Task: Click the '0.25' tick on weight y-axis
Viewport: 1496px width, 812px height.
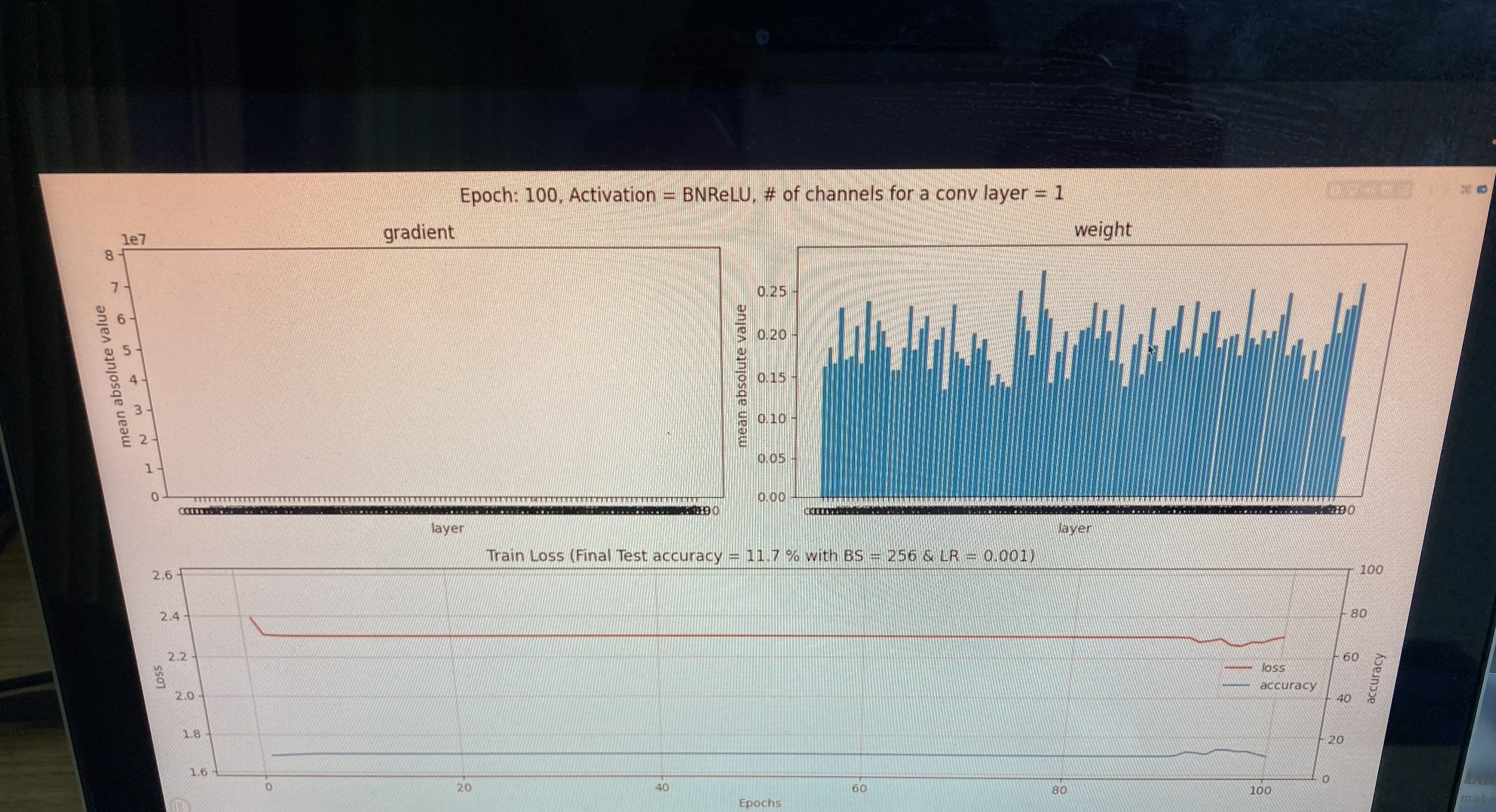Action: tap(772, 291)
